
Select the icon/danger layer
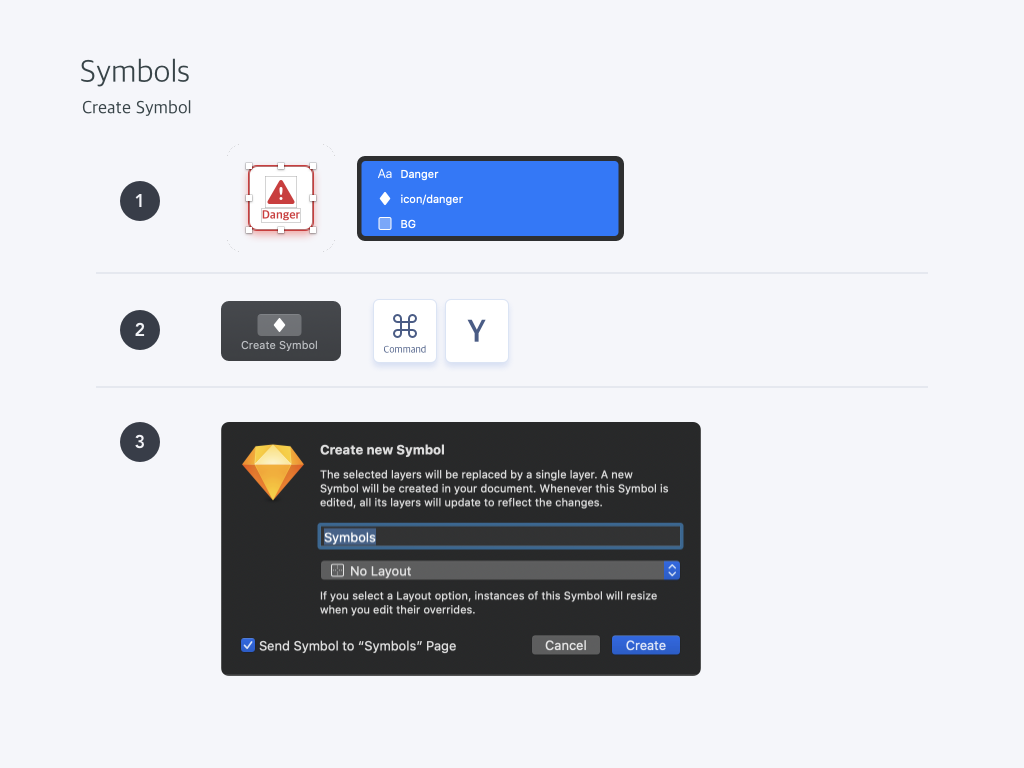coord(490,199)
